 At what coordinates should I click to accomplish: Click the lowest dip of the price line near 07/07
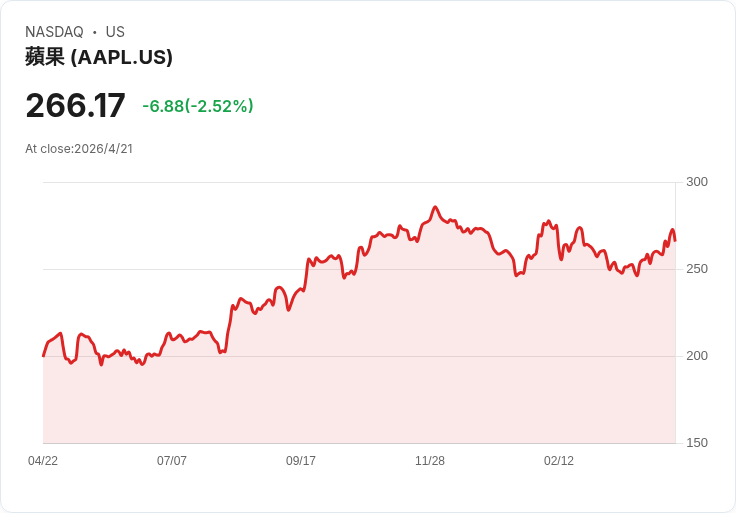coord(142,364)
